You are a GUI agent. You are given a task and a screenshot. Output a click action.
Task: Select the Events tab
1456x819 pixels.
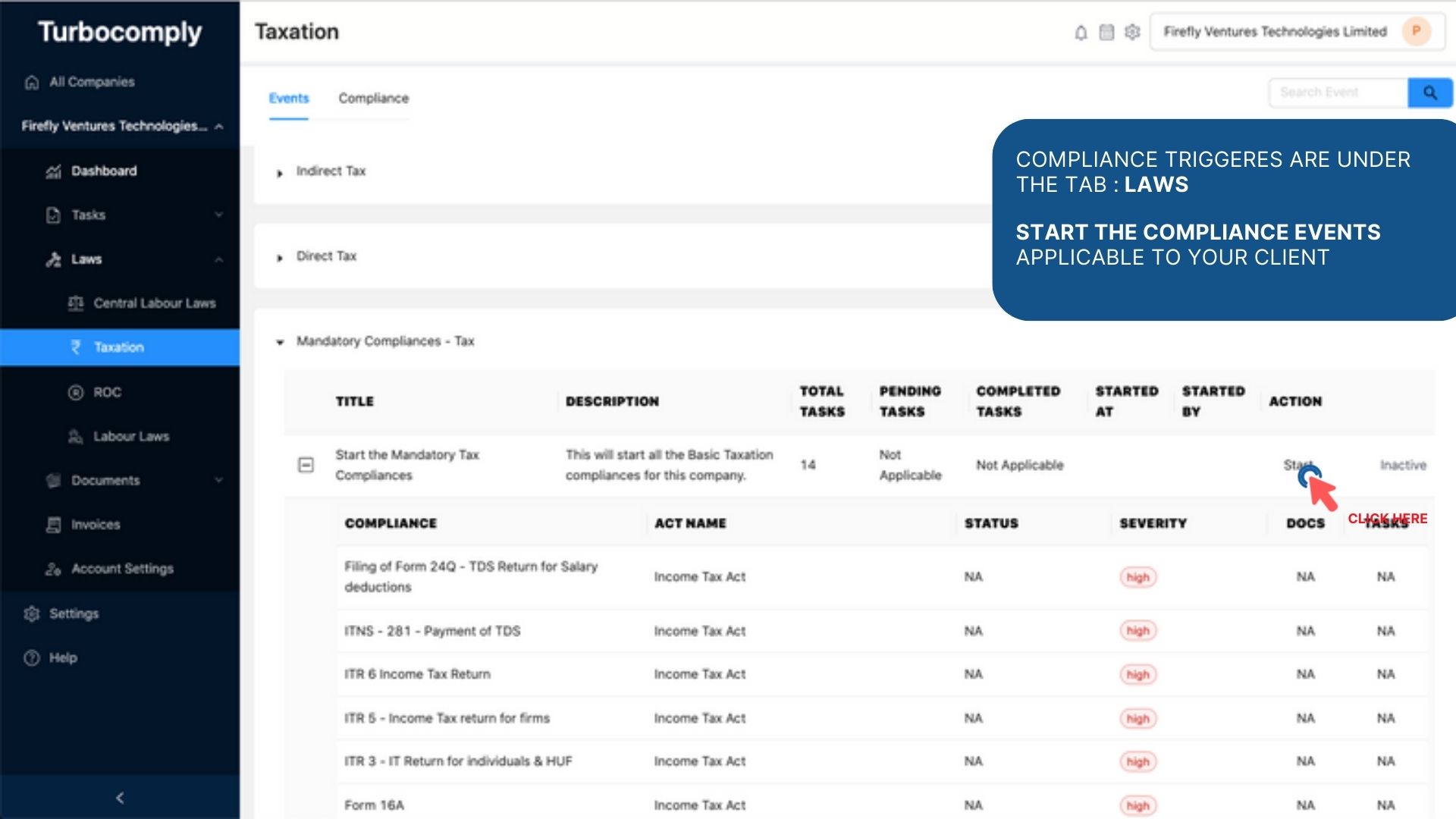tap(288, 98)
